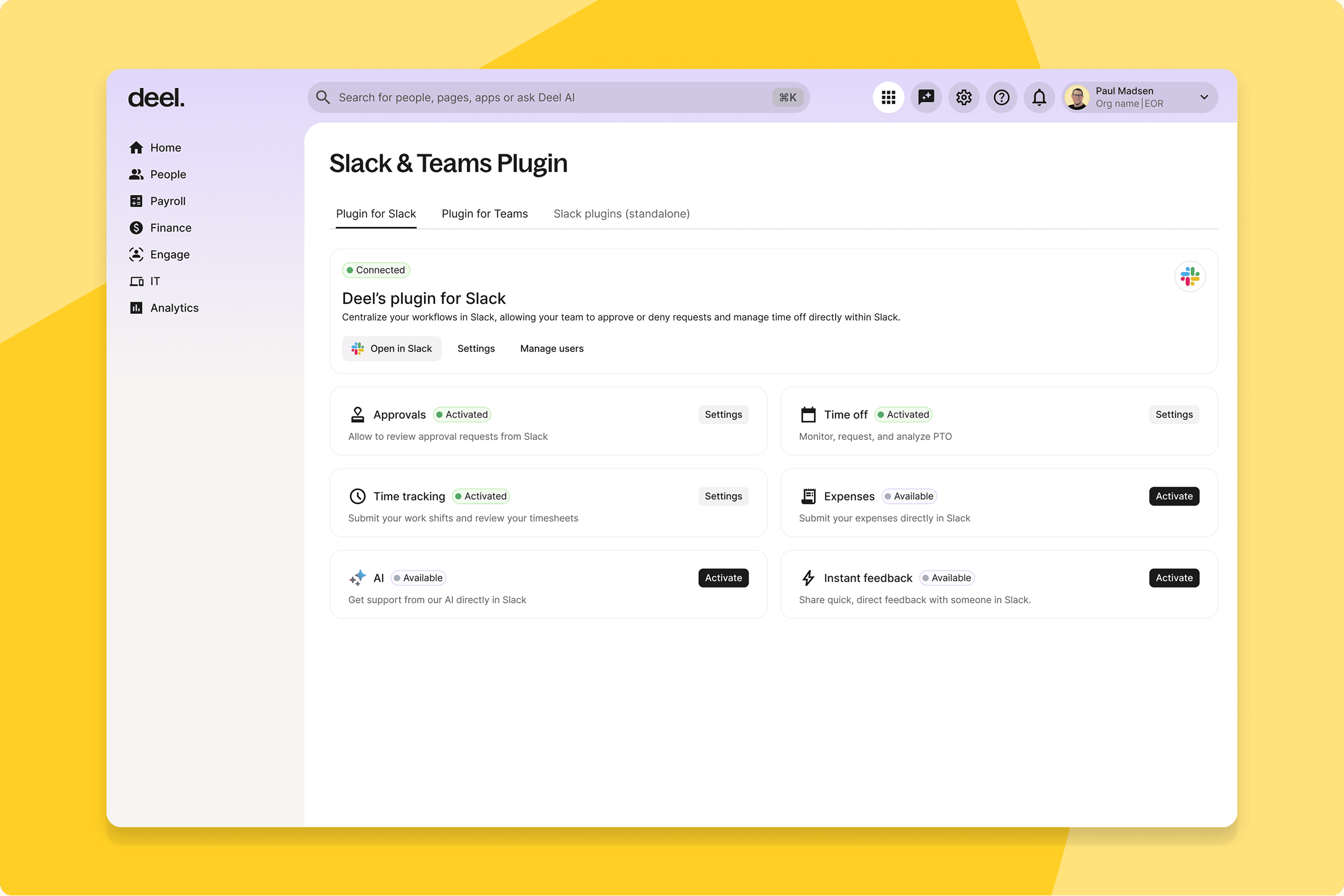Click the Approvals Activated badge
1344x896 pixels.
(x=462, y=414)
